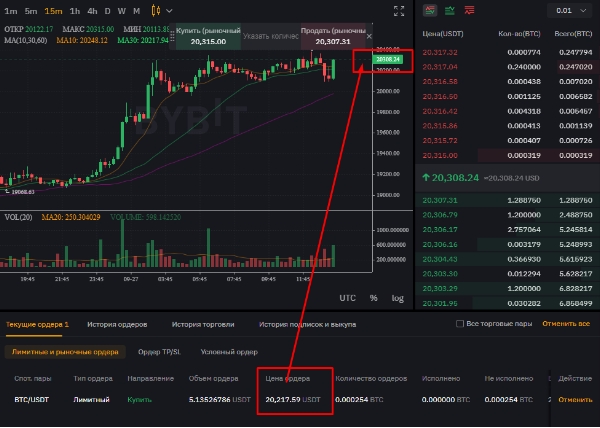Show bids-only order book view
Screen dimensions: 600x428
(x=449, y=10)
